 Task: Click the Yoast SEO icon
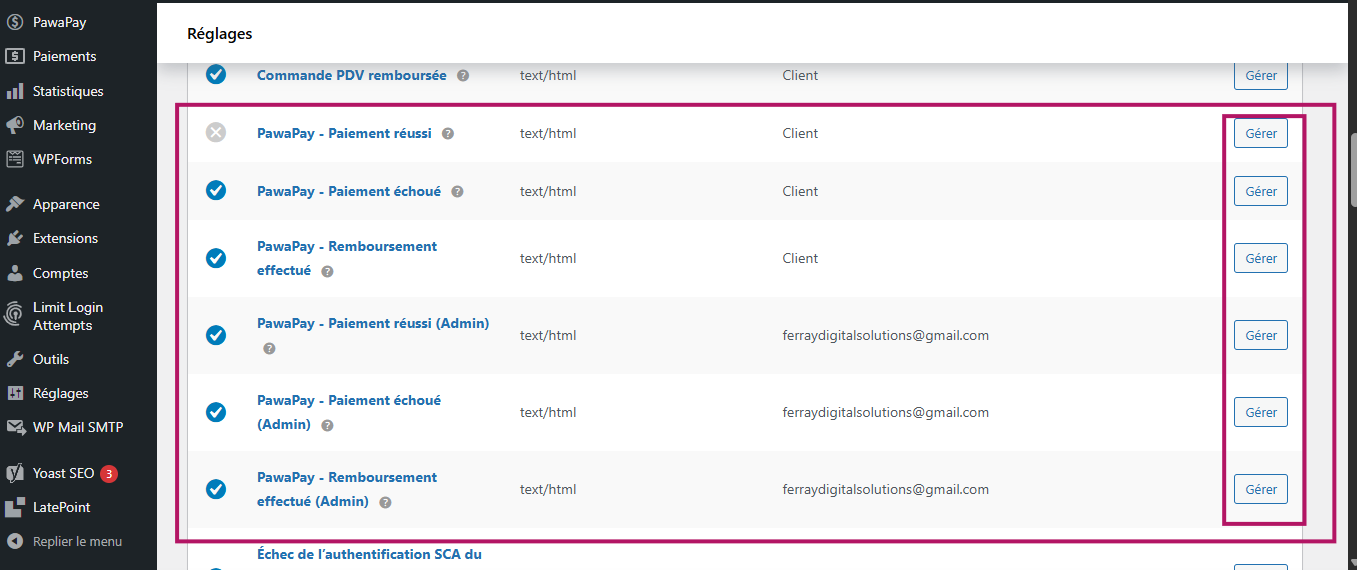coord(15,473)
